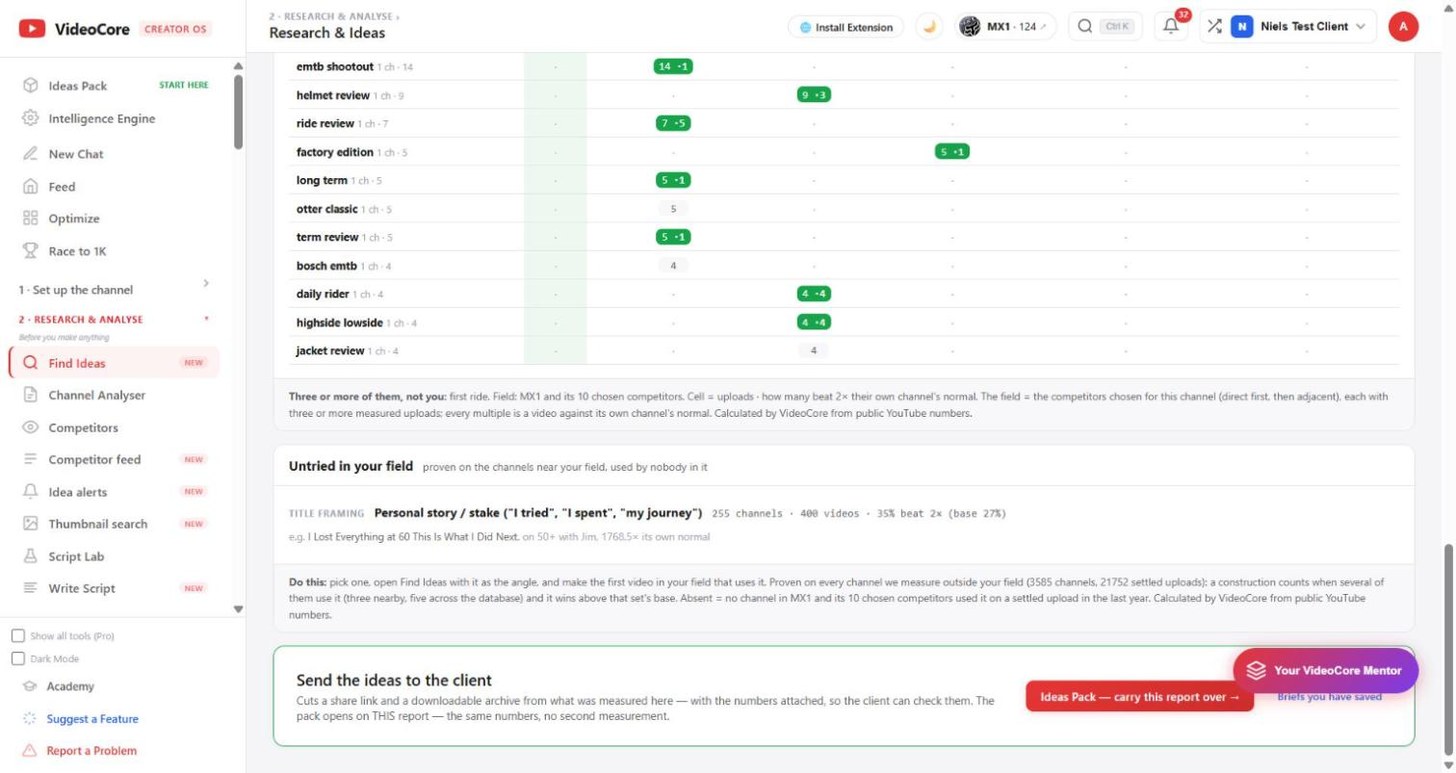1456x773 pixels.
Task: Click the "highside lowside" row label
Action: (340, 323)
